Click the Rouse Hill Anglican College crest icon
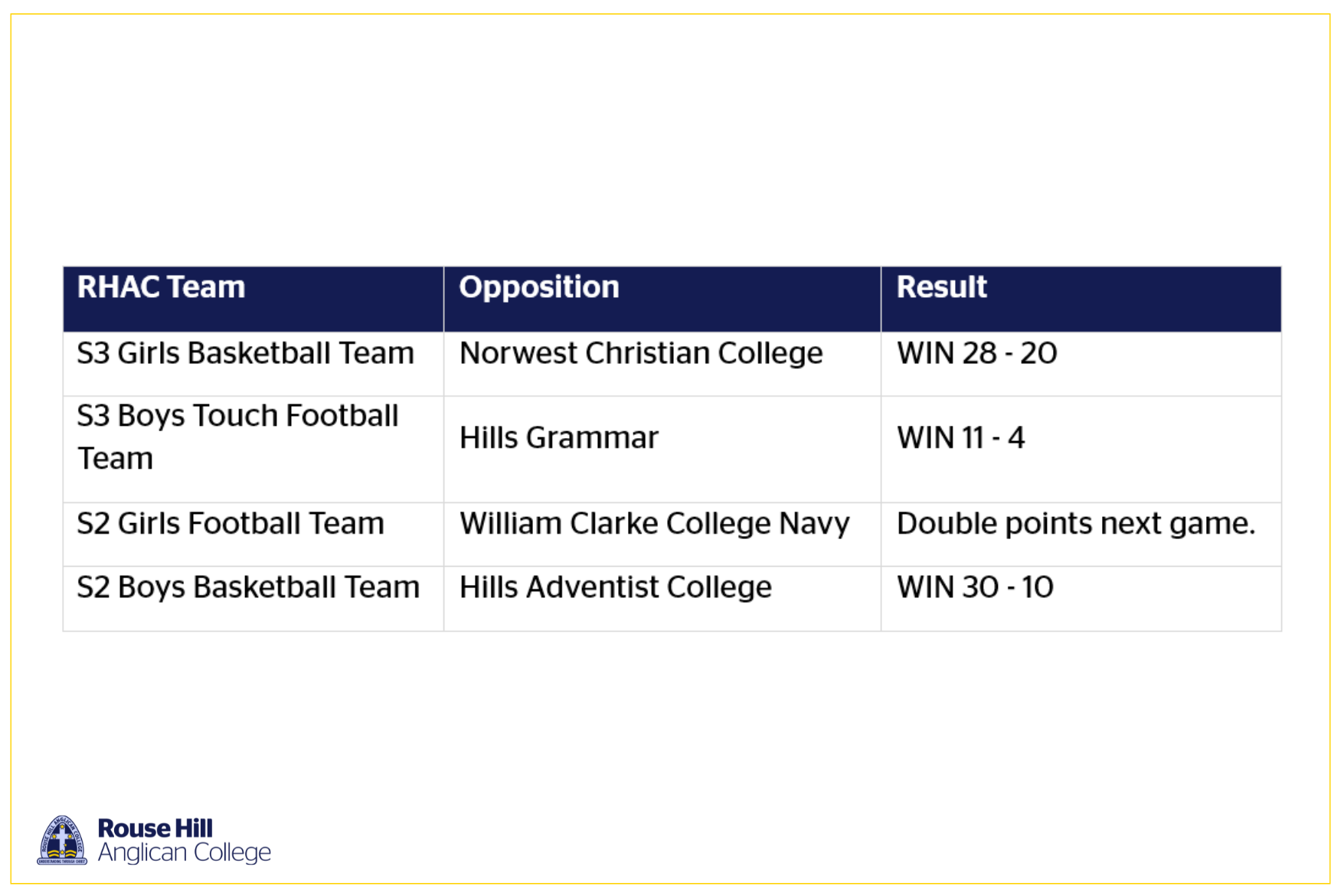Screen dimensions: 1344x896 pos(62,840)
